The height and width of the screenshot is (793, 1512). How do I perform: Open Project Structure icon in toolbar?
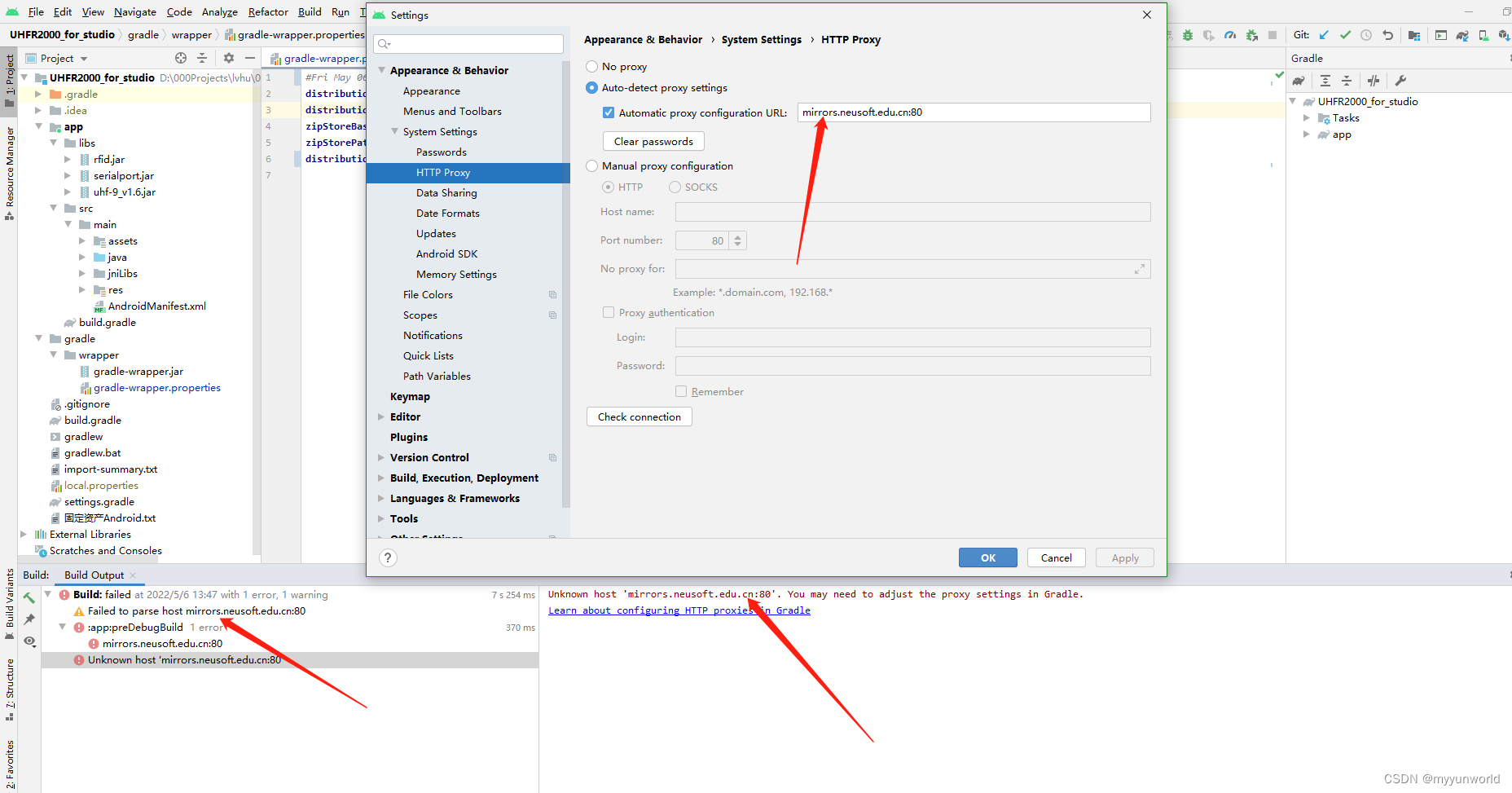(x=1414, y=35)
